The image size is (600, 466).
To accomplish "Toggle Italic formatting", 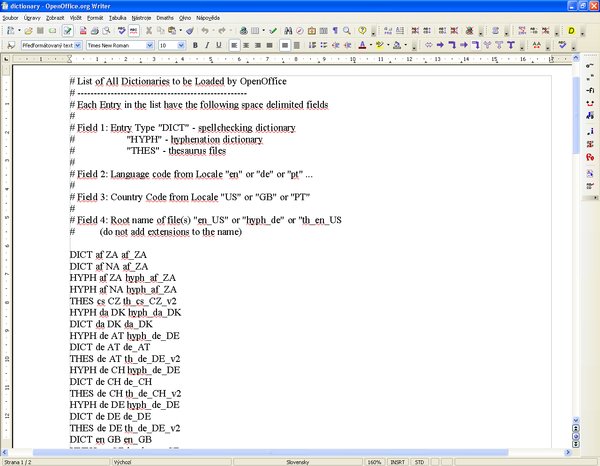I will [x=207, y=45].
